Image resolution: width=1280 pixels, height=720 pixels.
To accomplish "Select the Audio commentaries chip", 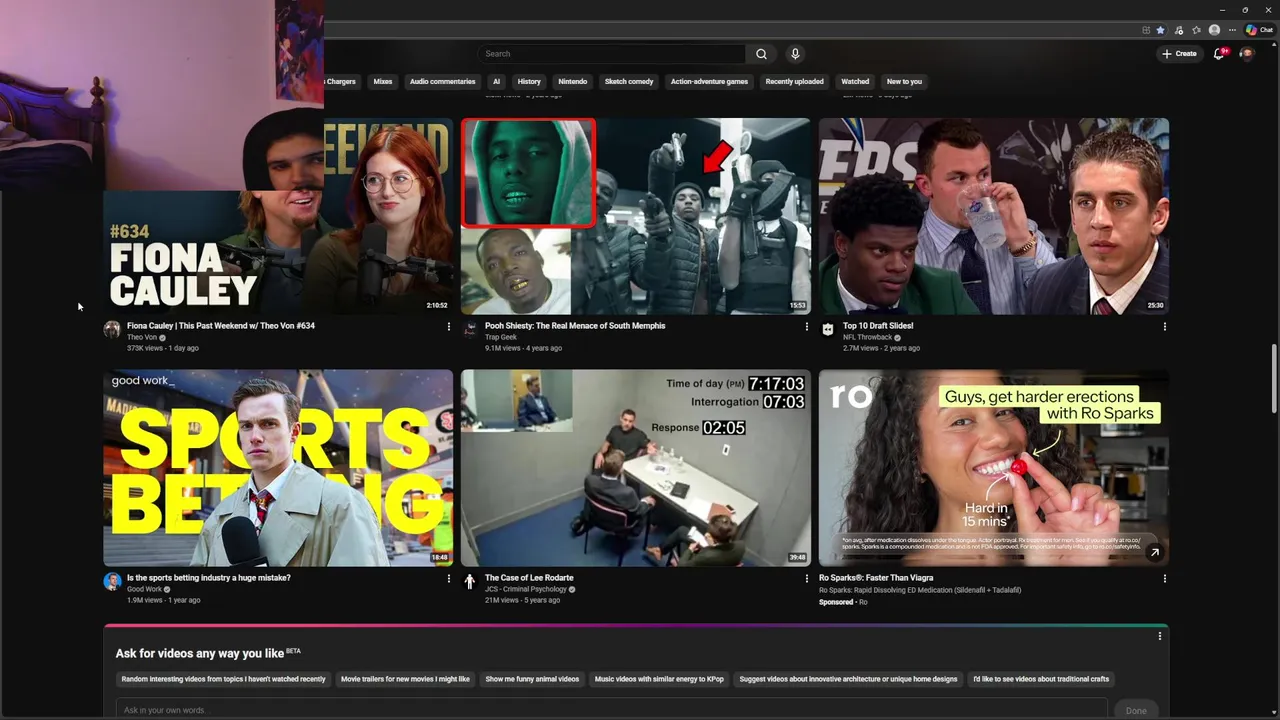I will (x=442, y=82).
